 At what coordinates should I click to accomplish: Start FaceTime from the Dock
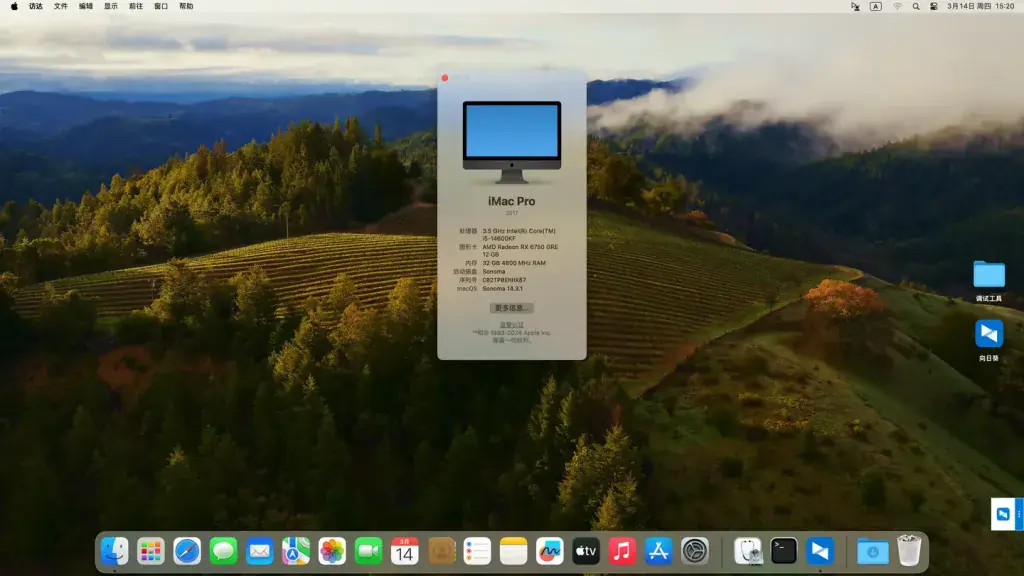pos(368,551)
